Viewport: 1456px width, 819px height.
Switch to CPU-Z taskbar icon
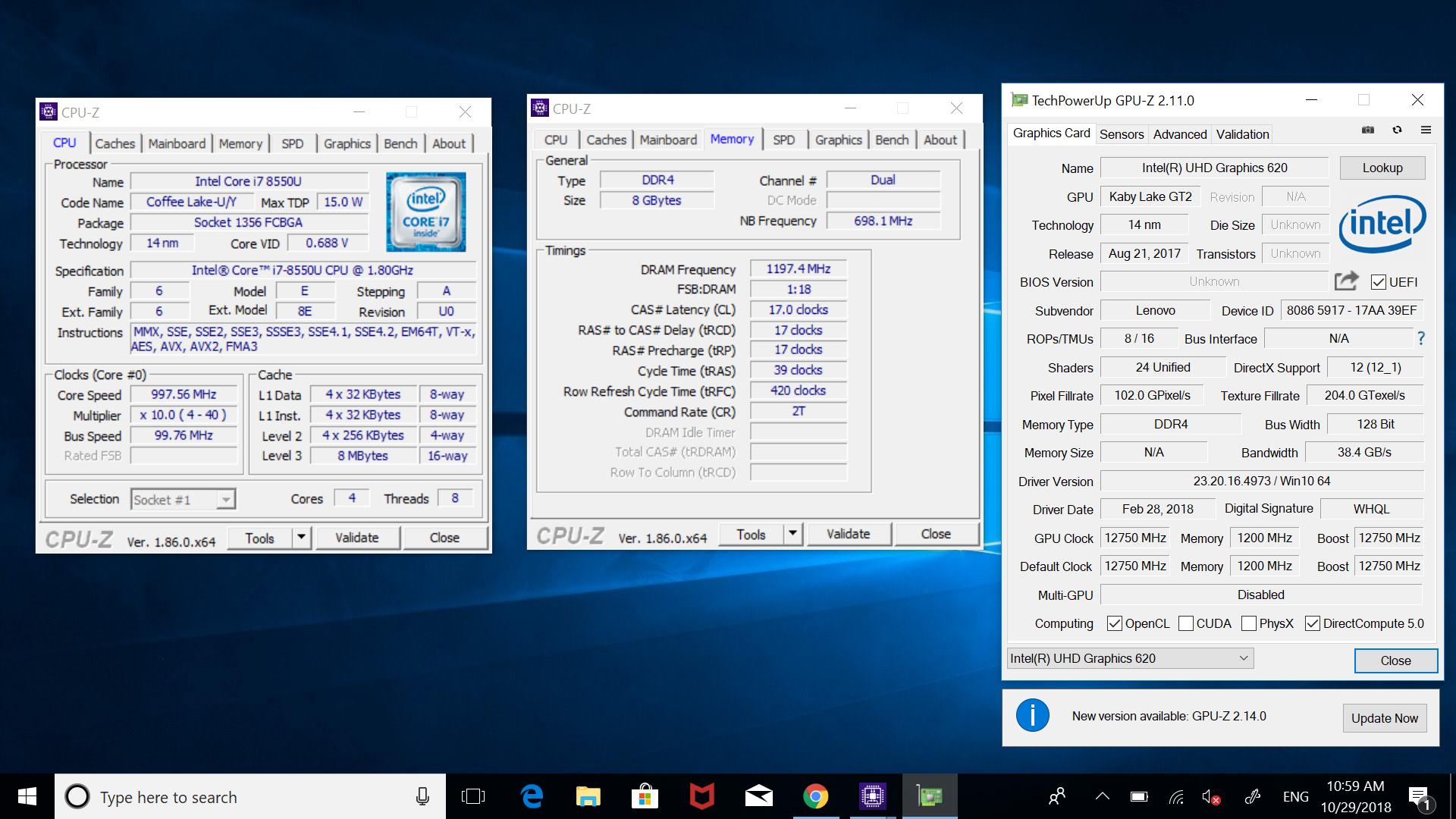872,796
